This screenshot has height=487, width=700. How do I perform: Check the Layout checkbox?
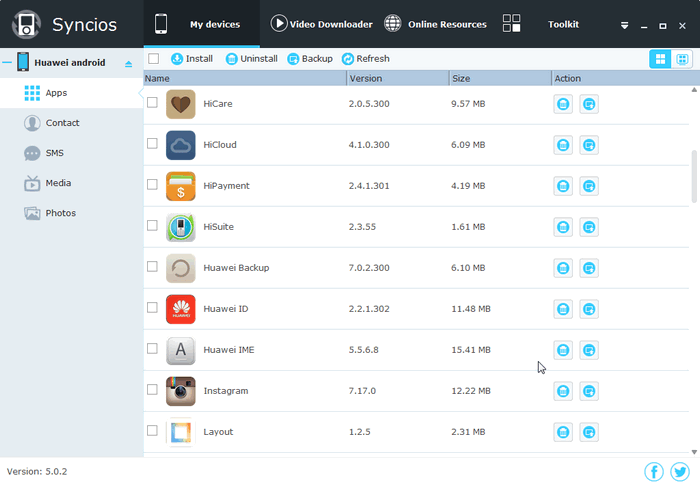(x=152, y=430)
